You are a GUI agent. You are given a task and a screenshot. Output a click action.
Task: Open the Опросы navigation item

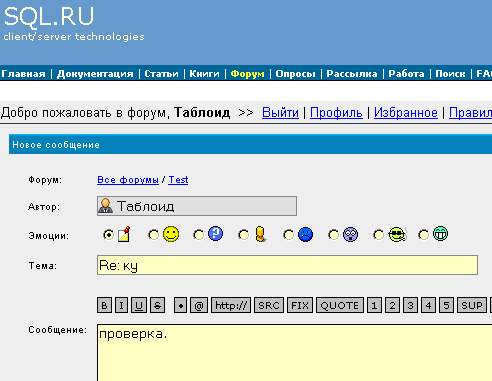[295, 74]
